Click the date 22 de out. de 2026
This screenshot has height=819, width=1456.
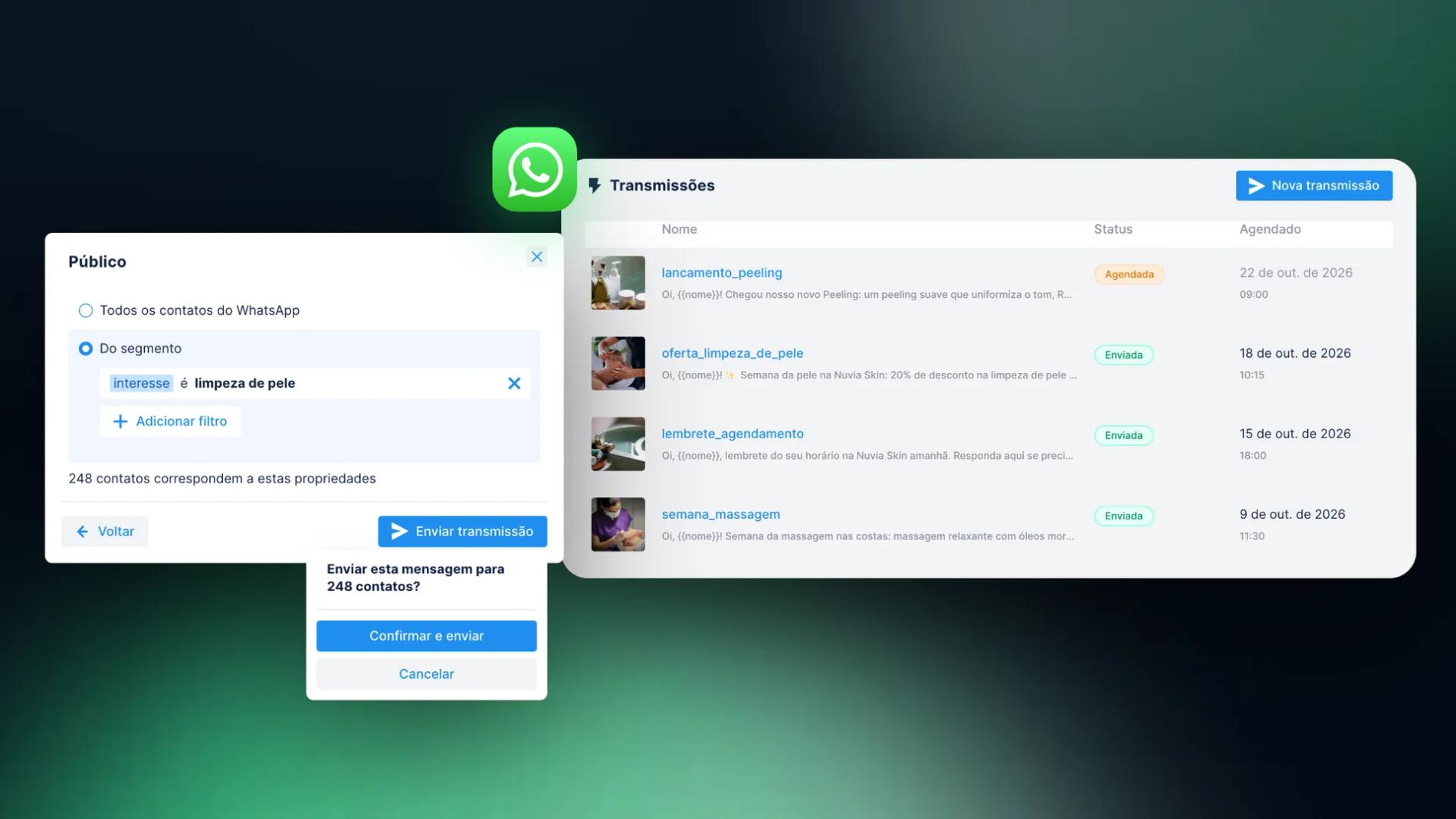click(x=1296, y=273)
